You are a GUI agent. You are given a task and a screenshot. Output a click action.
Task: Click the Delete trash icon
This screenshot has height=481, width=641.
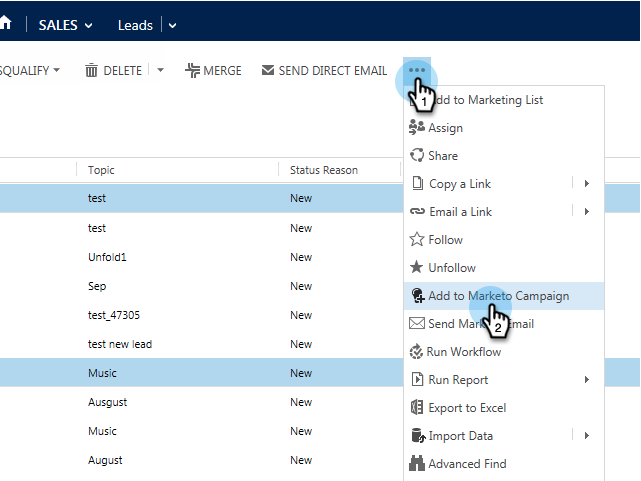91,70
